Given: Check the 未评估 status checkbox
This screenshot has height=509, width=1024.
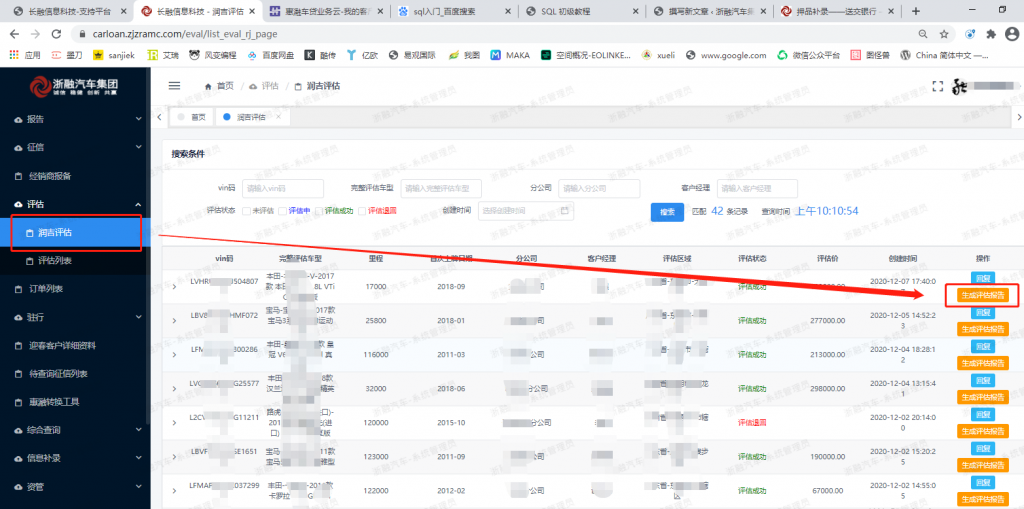Looking at the screenshot, I should [x=246, y=211].
